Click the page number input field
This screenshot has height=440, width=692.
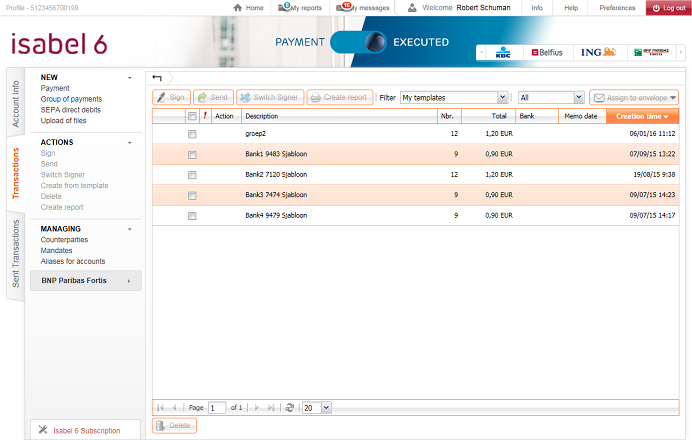pyautogui.click(x=217, y=407)
